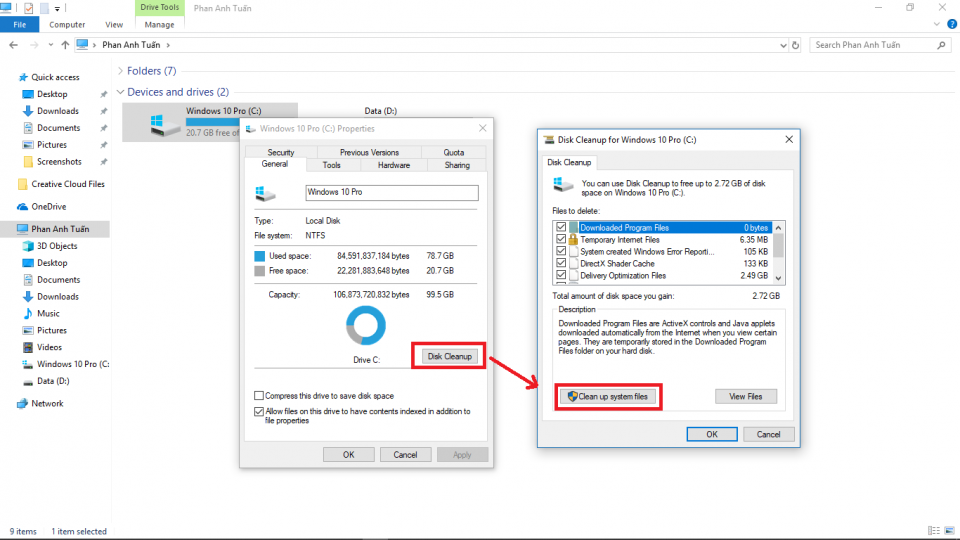960x540 pixels.
Task: Refresh the address bar location
Action: pyautogui.click(x=795, y=45)
